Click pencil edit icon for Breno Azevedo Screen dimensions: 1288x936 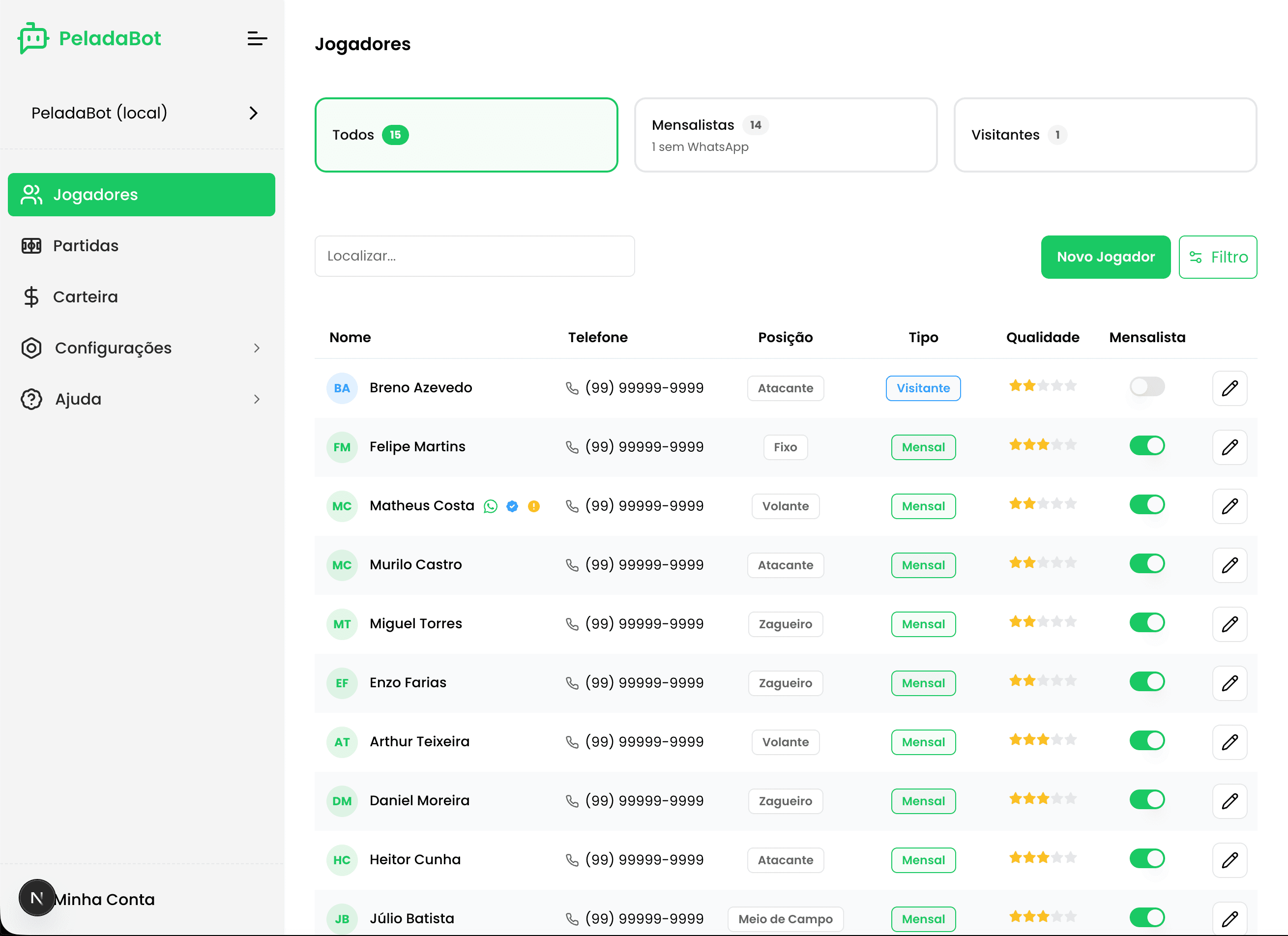point(1229,388)
